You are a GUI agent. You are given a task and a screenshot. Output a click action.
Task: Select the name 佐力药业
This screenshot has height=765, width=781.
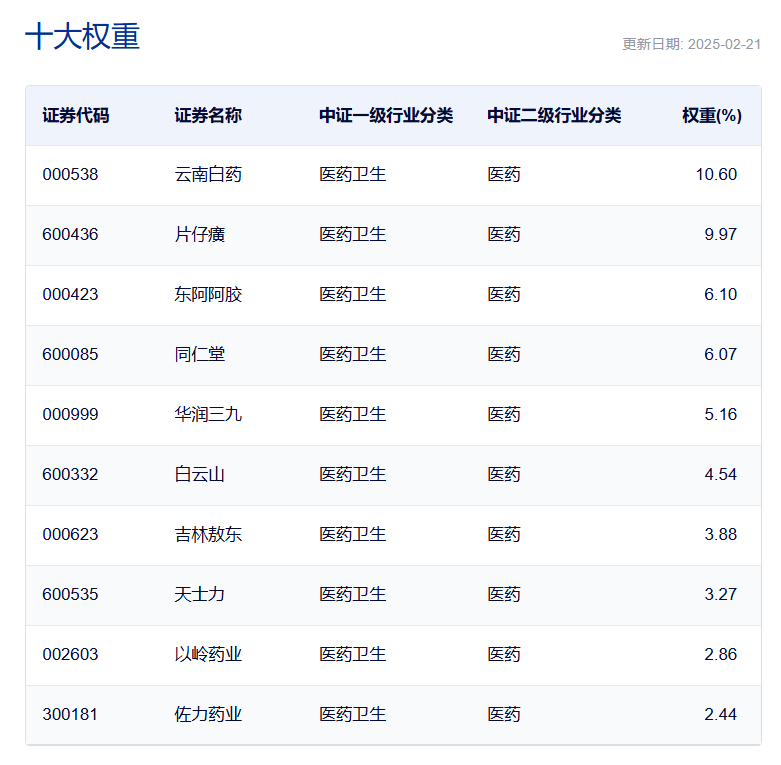208,715
